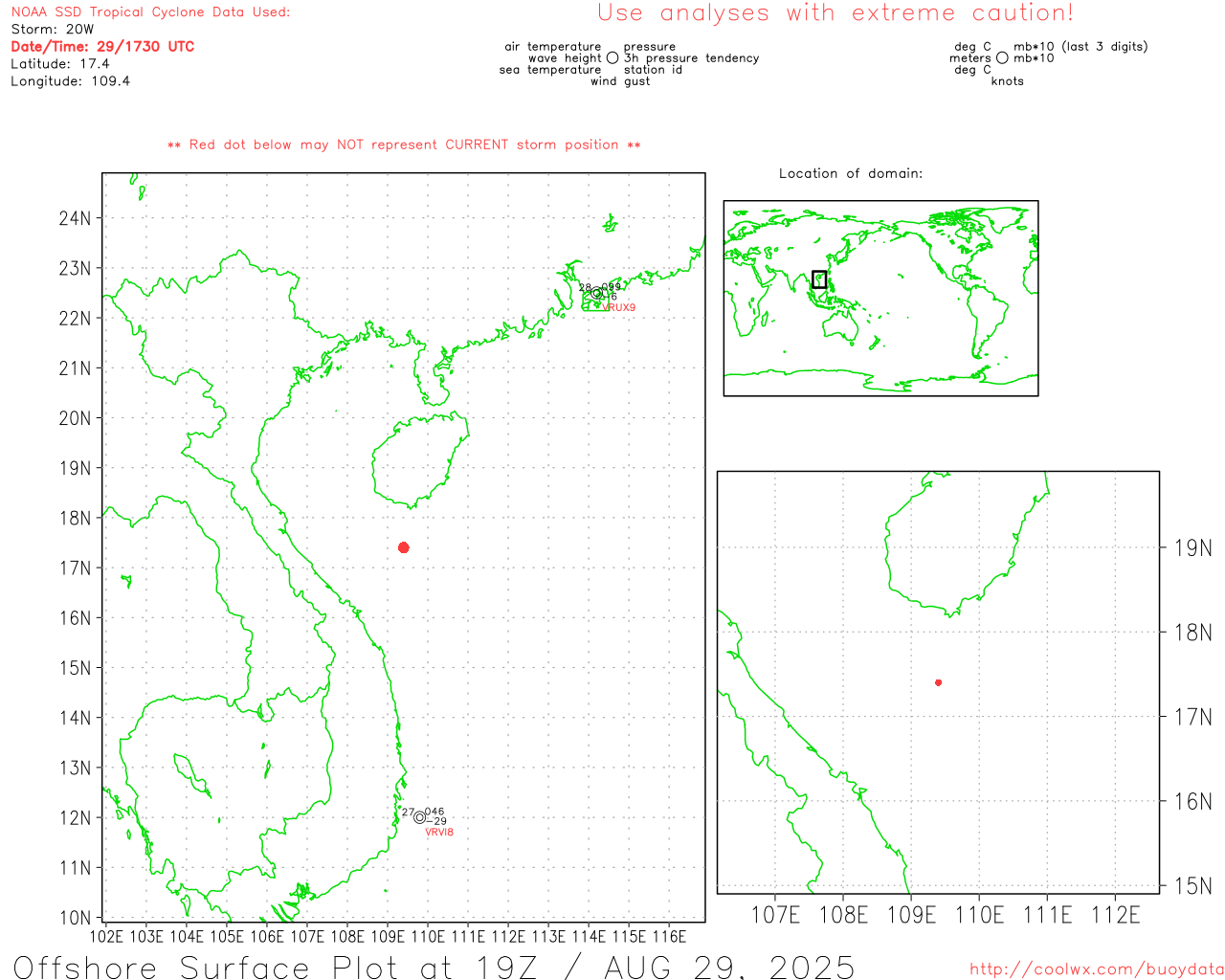
Task: Click the Location of domain label
Action: [x=851, y=173]
